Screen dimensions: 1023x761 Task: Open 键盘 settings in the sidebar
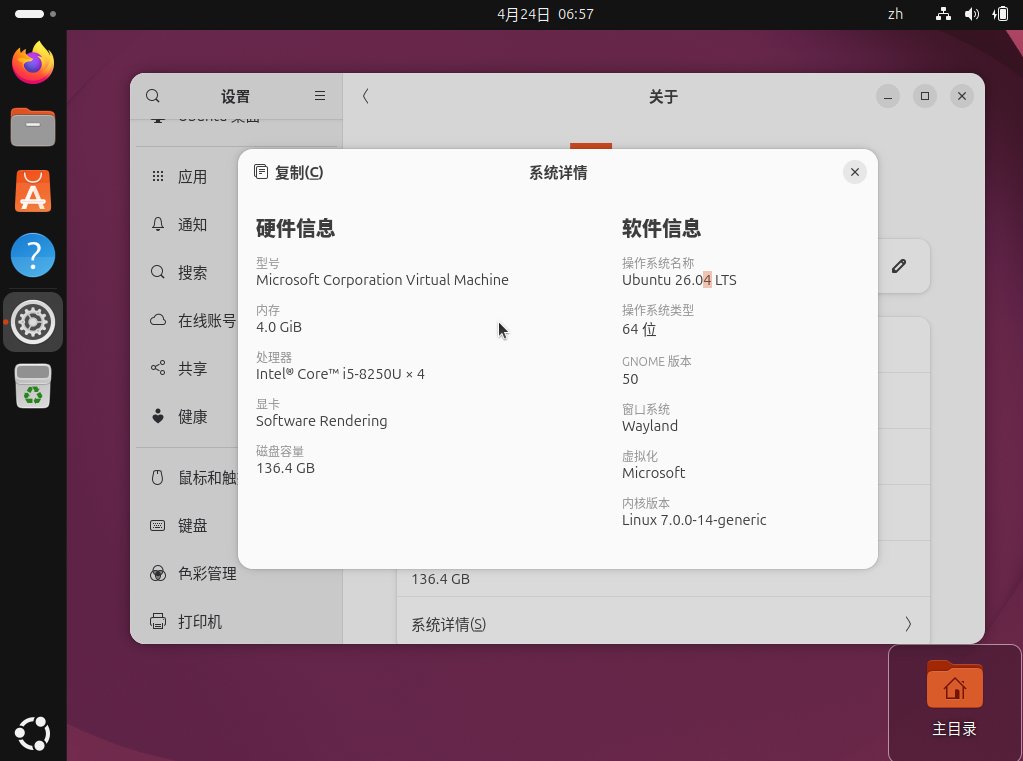pyautogui.click(x=192, y=525)
